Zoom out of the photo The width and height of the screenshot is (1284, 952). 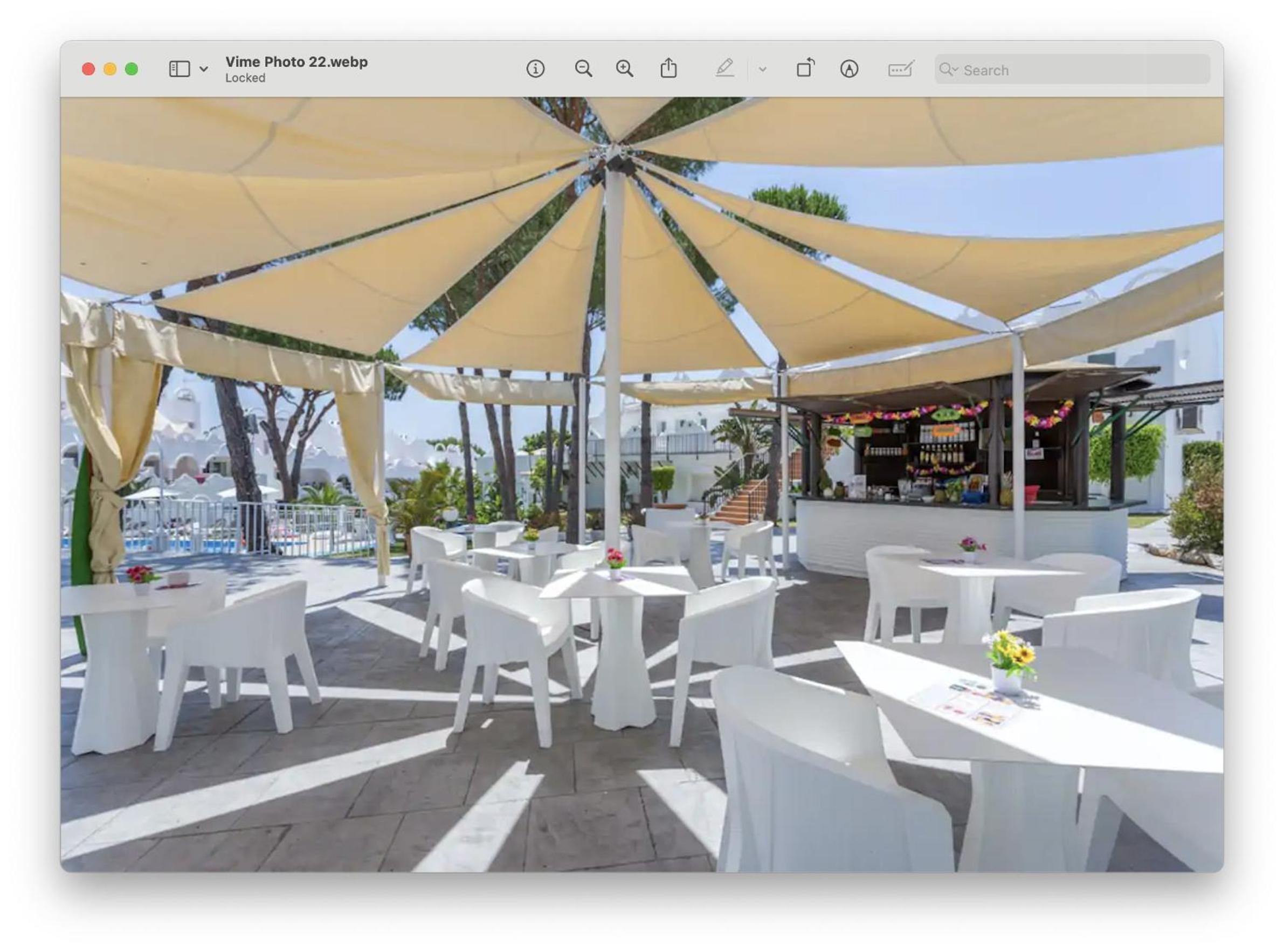583,69
